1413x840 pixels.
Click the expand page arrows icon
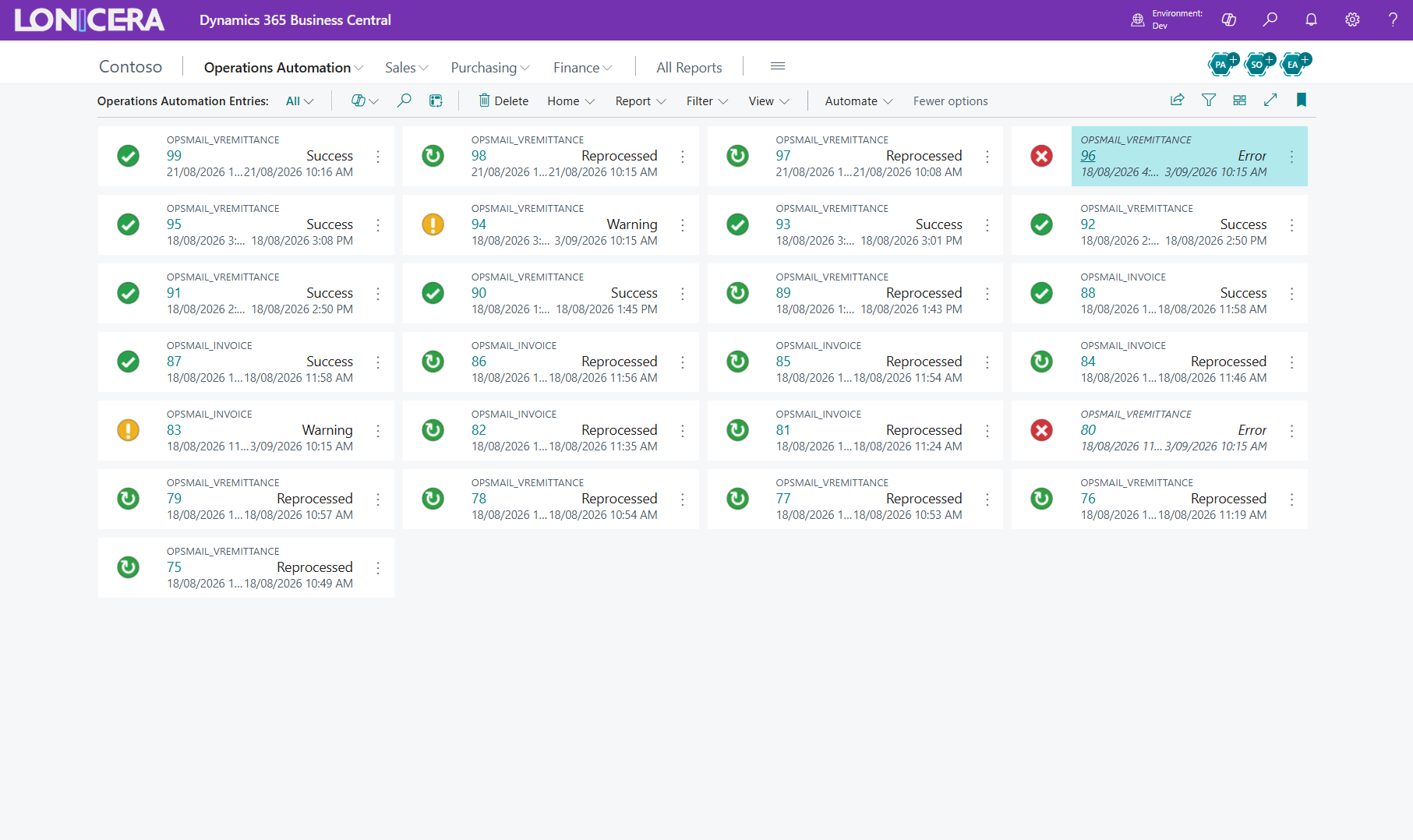[1270, 100]
